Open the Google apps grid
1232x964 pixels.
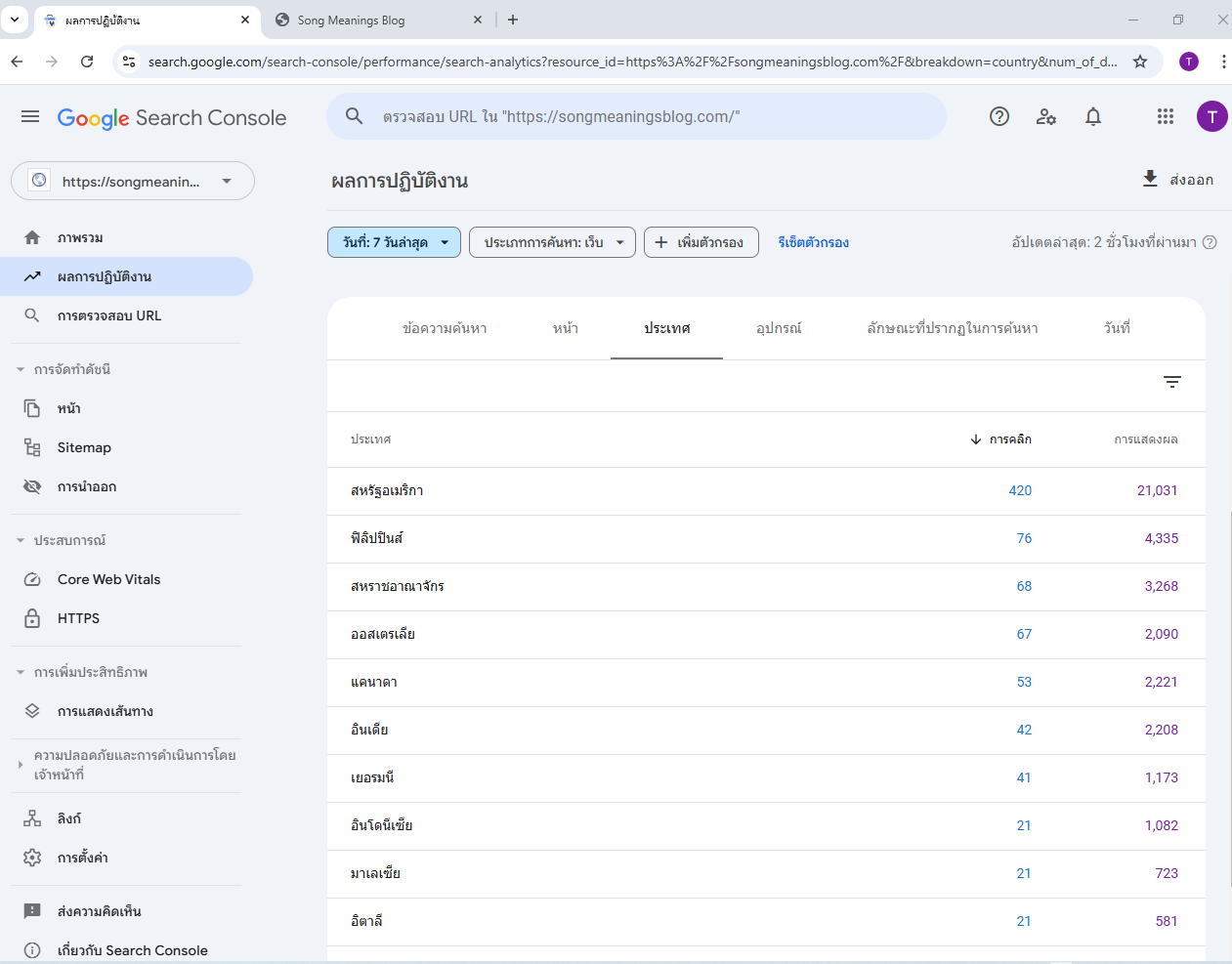click(x=1166, y=116)
